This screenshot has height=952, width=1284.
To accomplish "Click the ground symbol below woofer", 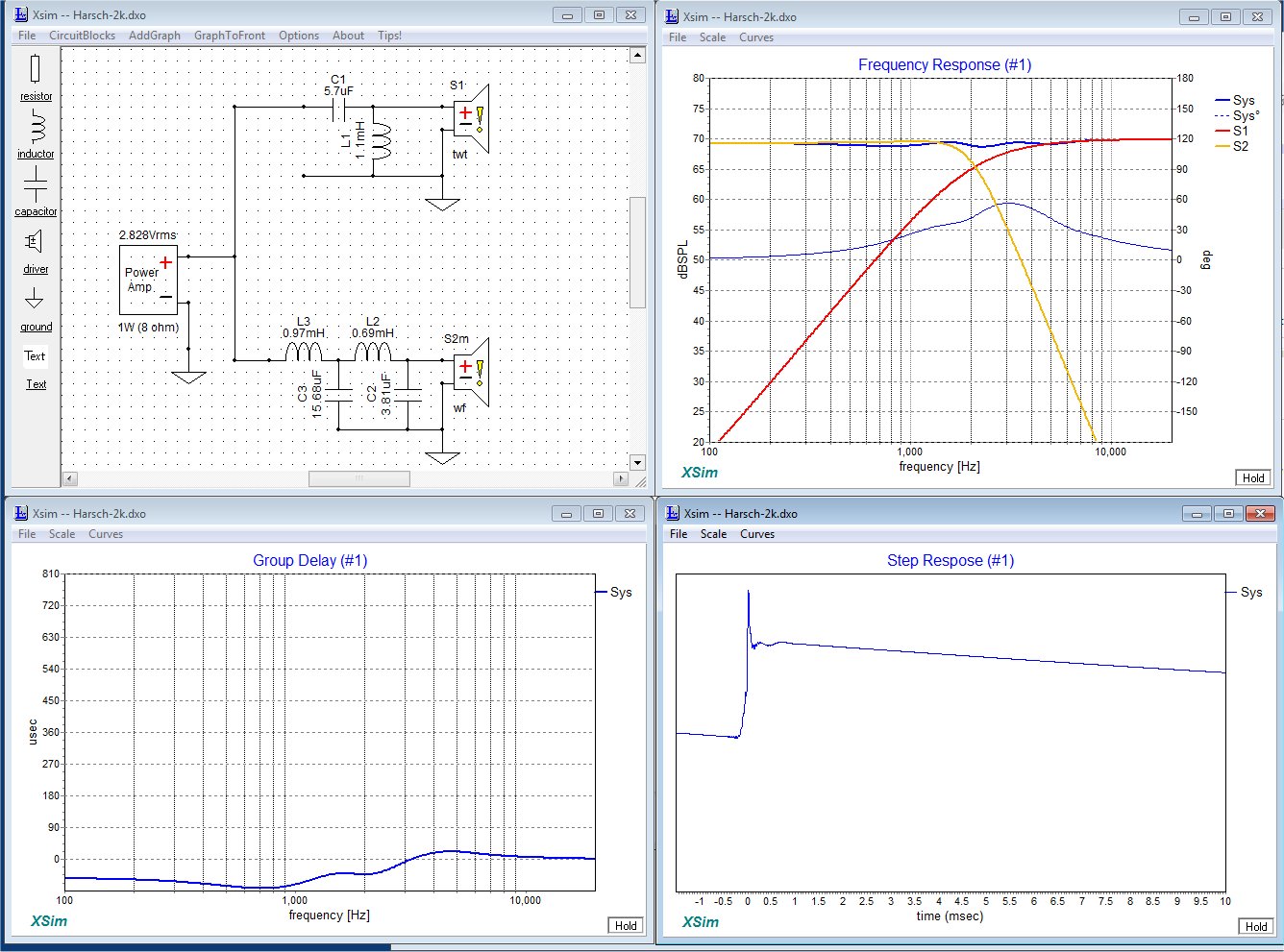I will pos(442,457).
